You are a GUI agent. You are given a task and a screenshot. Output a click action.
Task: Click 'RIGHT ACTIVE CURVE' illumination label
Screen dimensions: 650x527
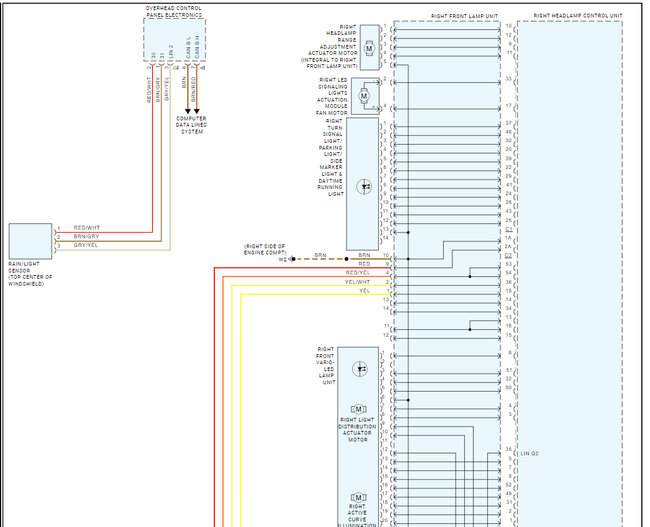[x=357, y=513]
